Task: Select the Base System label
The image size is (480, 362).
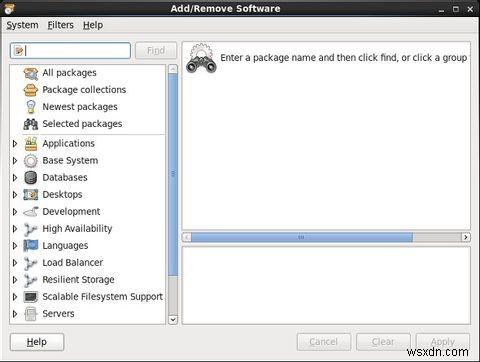Action: point(70,161)
